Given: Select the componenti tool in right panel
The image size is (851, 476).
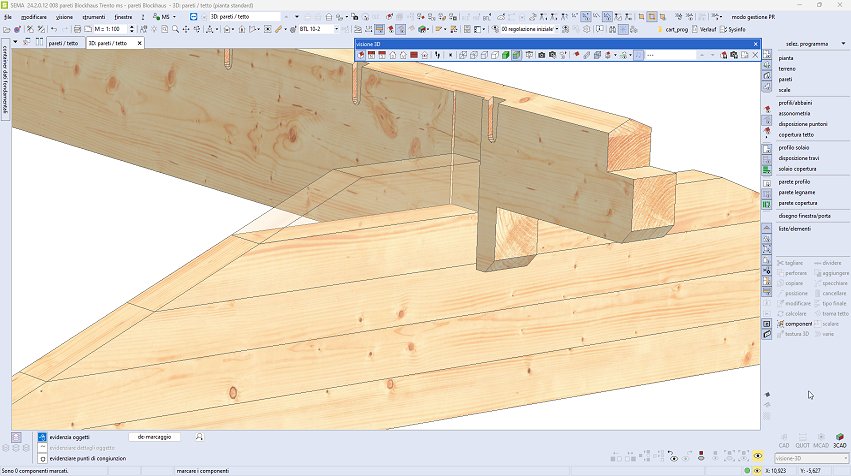Looking at the screenshot, I should coord(797,324).
